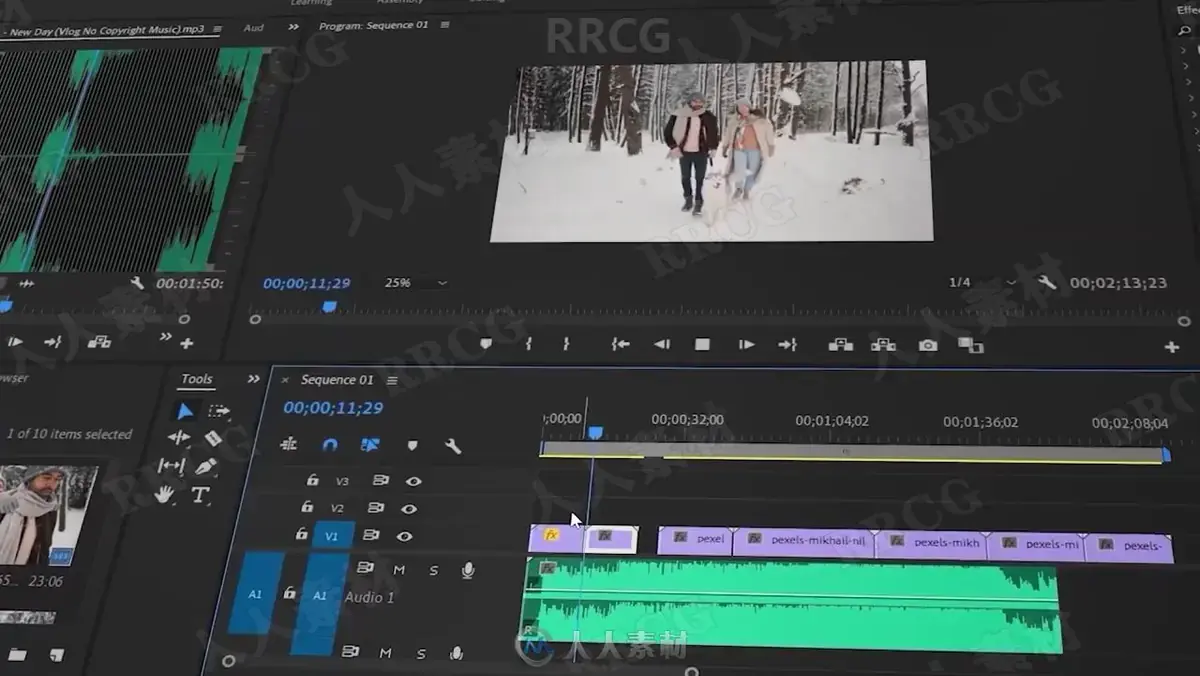Add Marker in Program monitor
1200x676 pixels.
pos(486,344)
